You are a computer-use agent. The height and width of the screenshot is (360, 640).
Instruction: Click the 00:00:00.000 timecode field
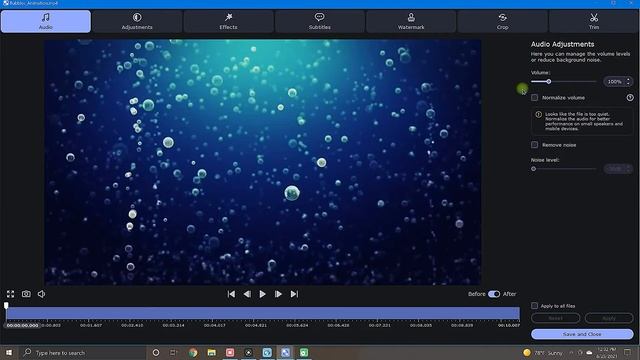tap(22, 325)
